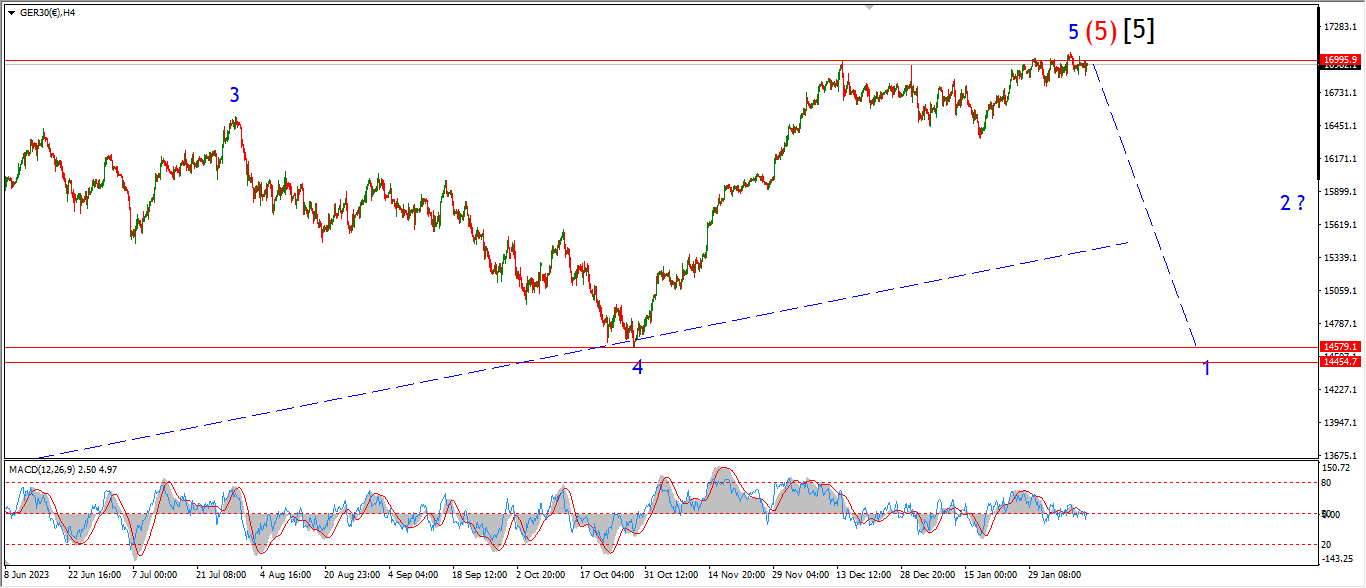Click the 8 Jun 2023 date label
1366x588 pixels.
(27, 576)
